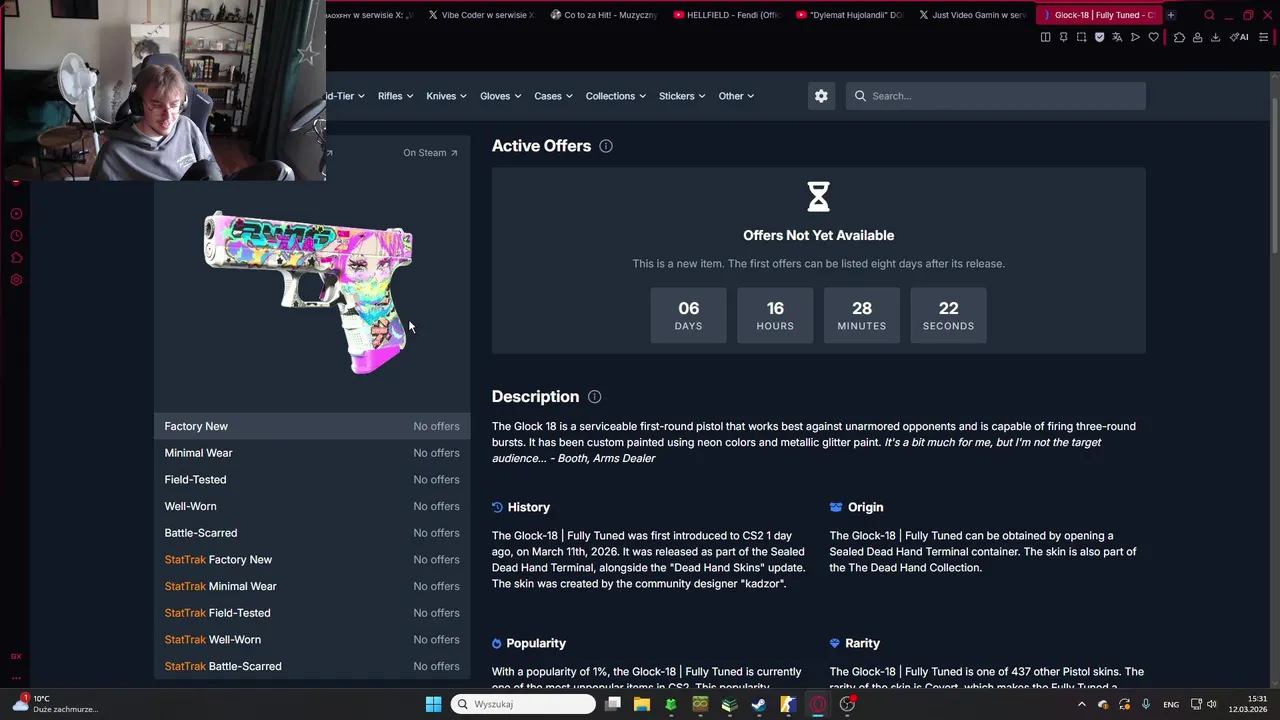This screenshot has width=1280, height=720.
Task: Open the Description info icon
Action: coord(595,397)
